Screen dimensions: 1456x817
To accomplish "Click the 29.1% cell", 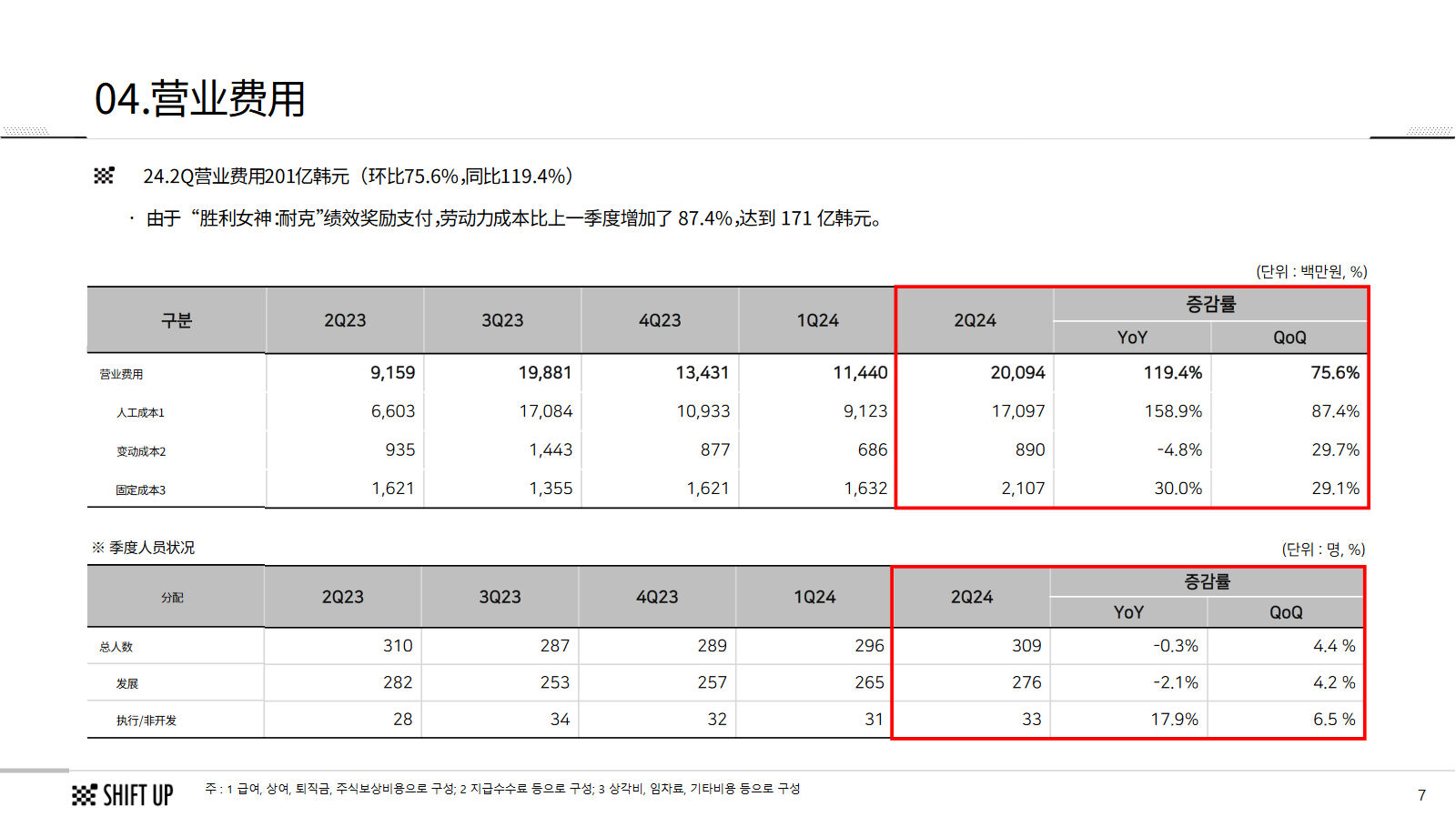I will [1336, 489].
